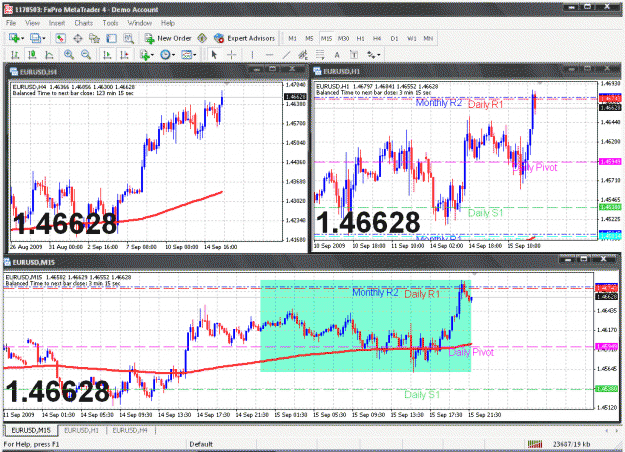Click the New Order button
This screenshot has height=452, width=625.
click(x=168, y=38)
